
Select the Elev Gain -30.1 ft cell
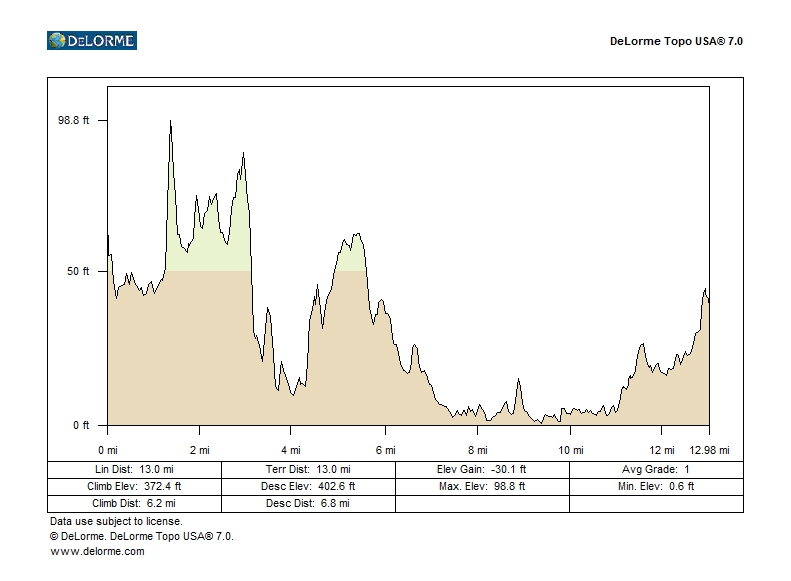[x=482, y=469]
